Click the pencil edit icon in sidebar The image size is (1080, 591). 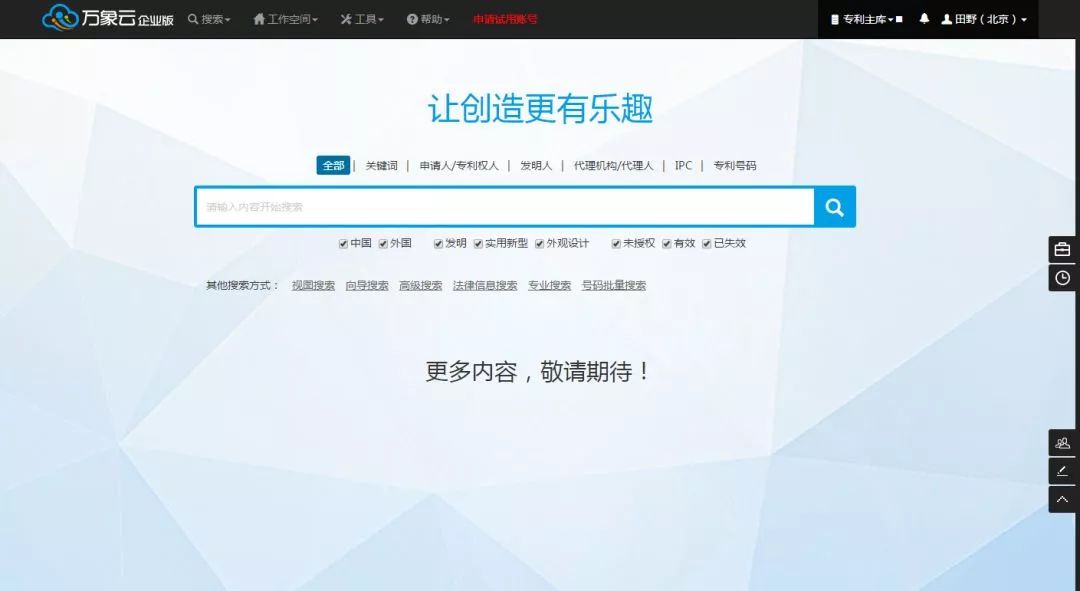pyautogui.click(x=1062, y=470)
